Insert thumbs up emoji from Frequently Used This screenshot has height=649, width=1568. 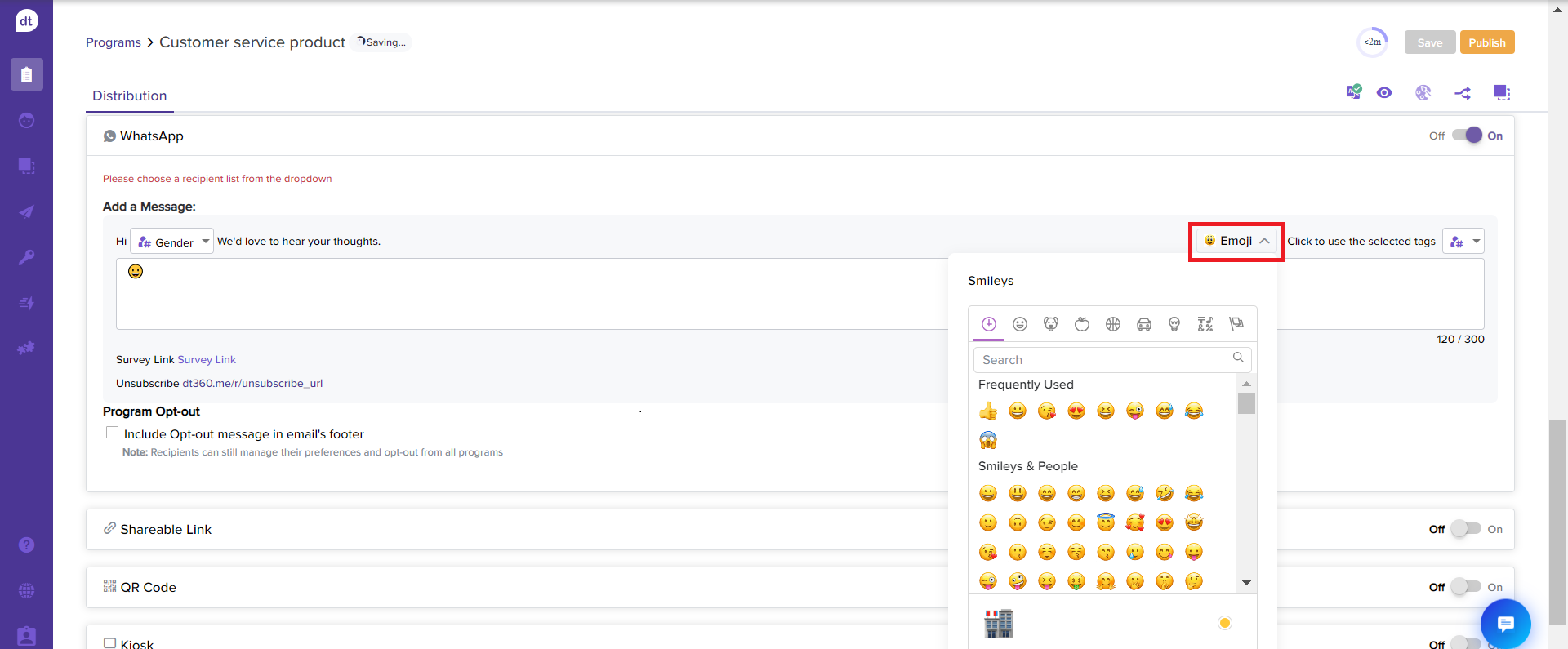[988, 411]
